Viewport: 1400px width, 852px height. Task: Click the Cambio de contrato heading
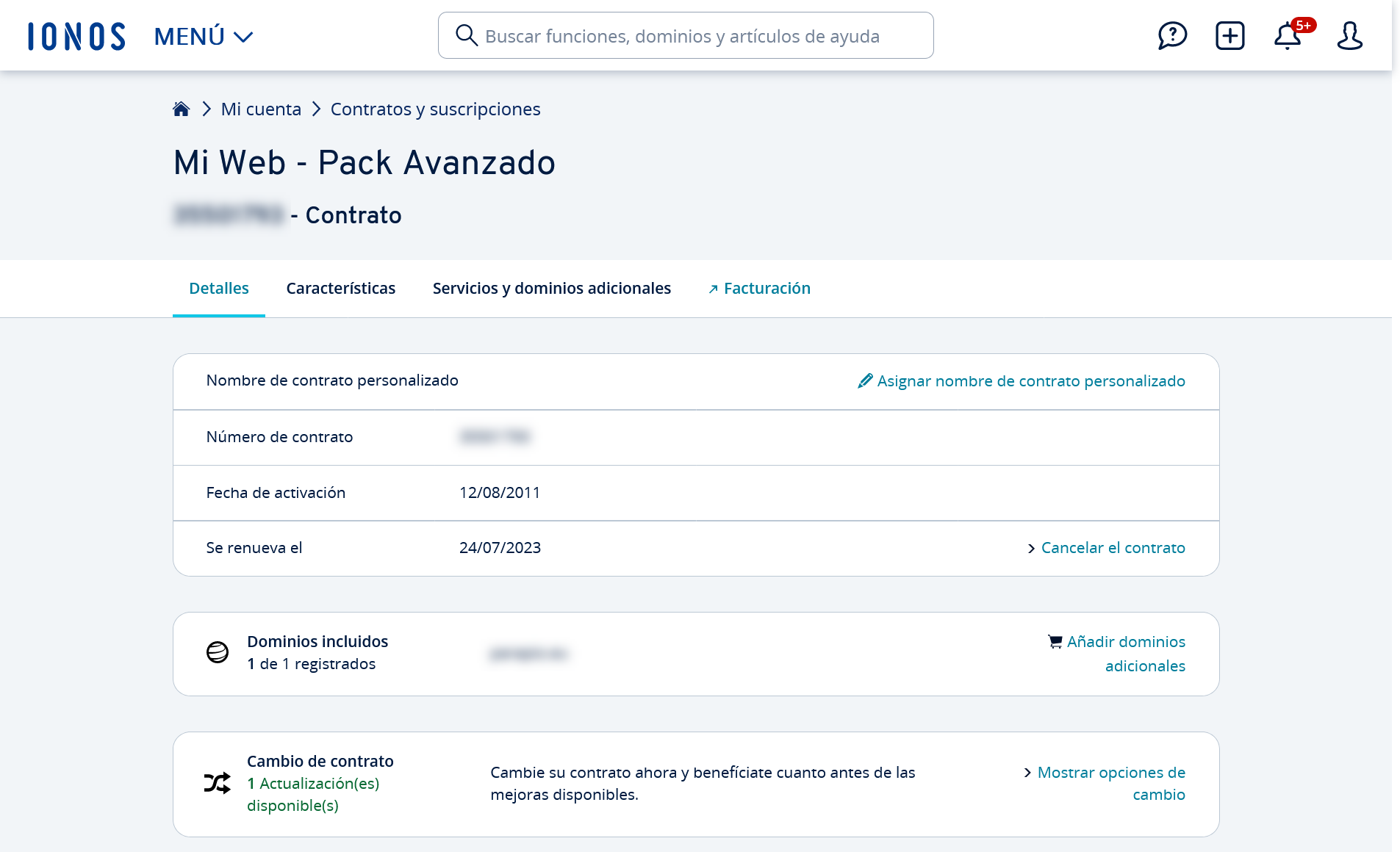(x=320, y=761)
